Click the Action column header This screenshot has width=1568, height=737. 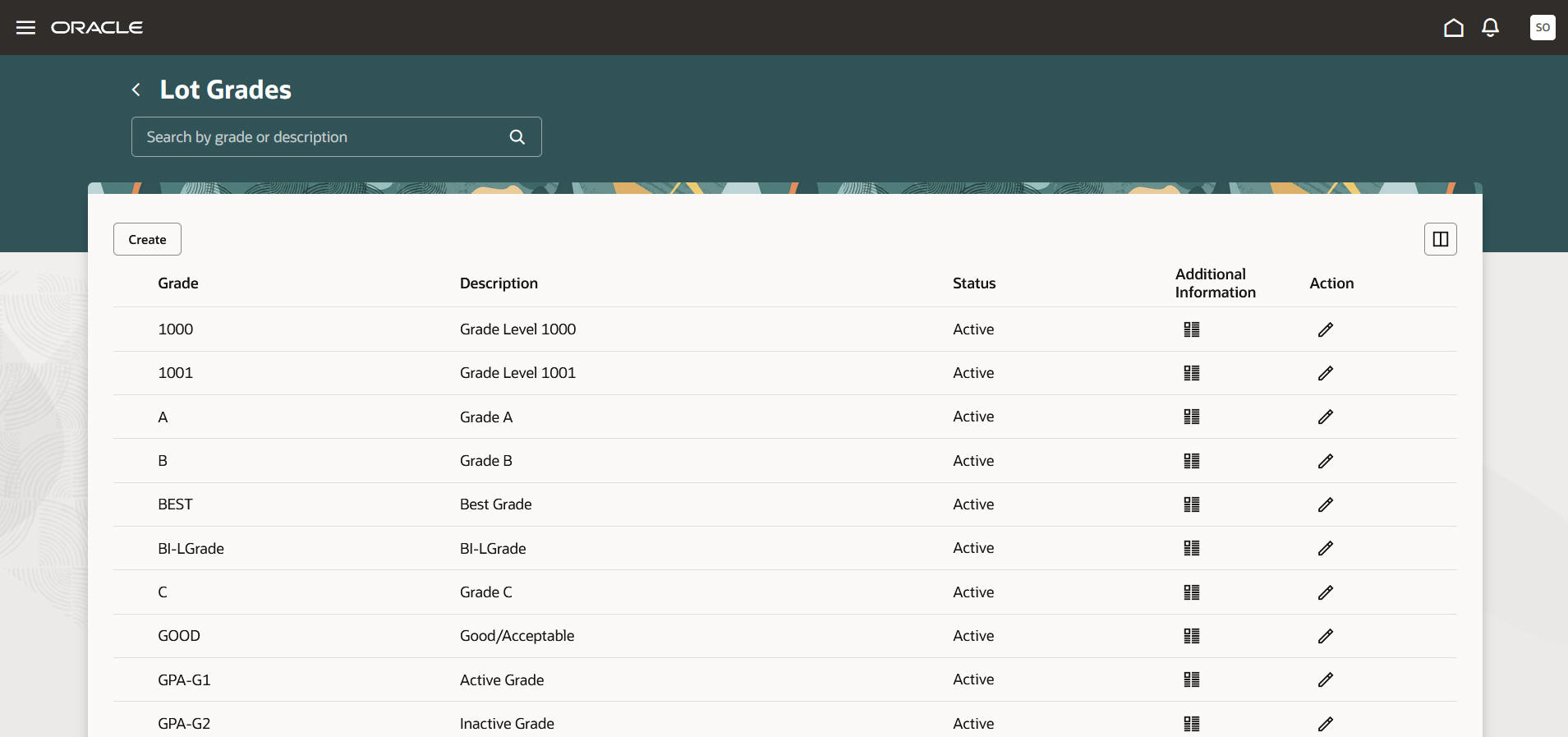pyautogui.click(x=1331, y=283)
